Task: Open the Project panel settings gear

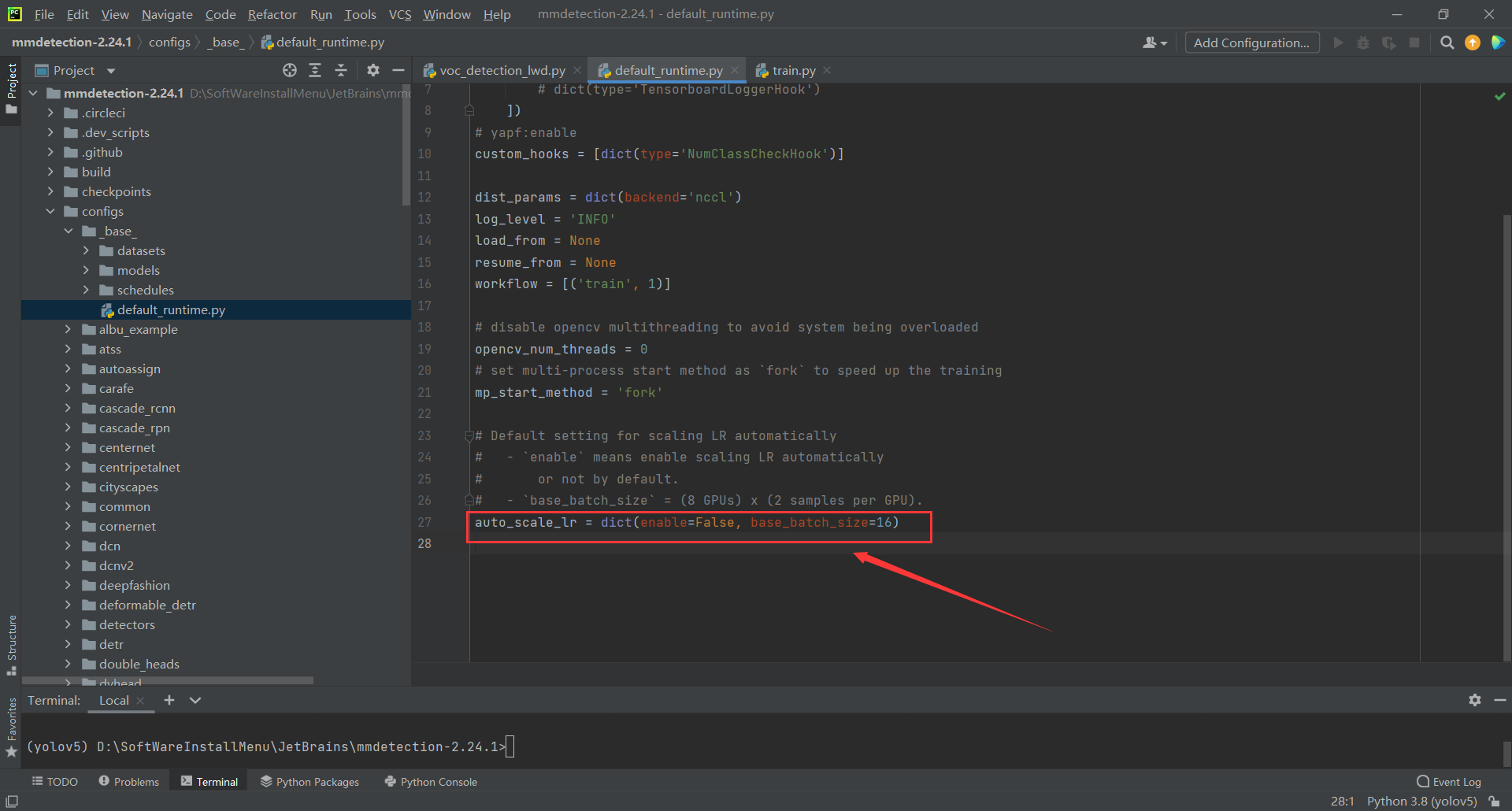Action: tap(372, 70)
